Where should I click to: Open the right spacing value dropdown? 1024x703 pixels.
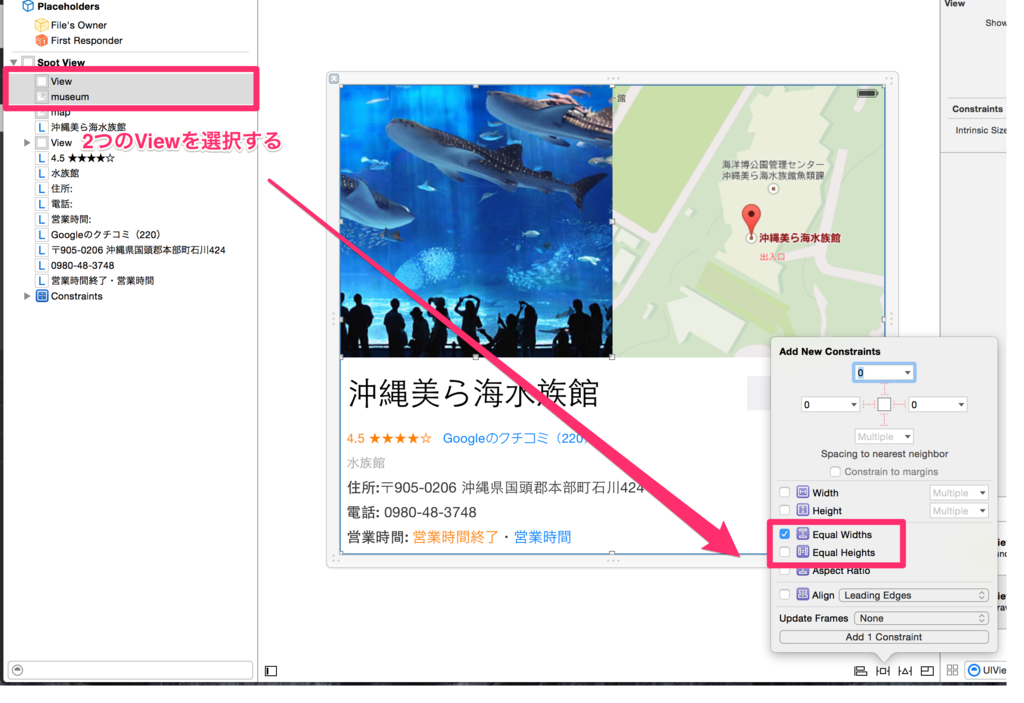pyautogui.click(x=961, y=404)
